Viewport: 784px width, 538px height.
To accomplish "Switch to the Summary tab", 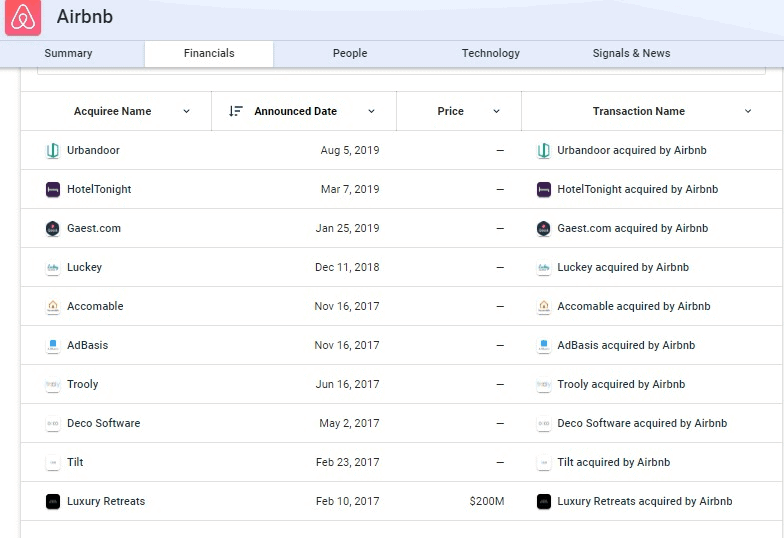I will pos(68,54).
